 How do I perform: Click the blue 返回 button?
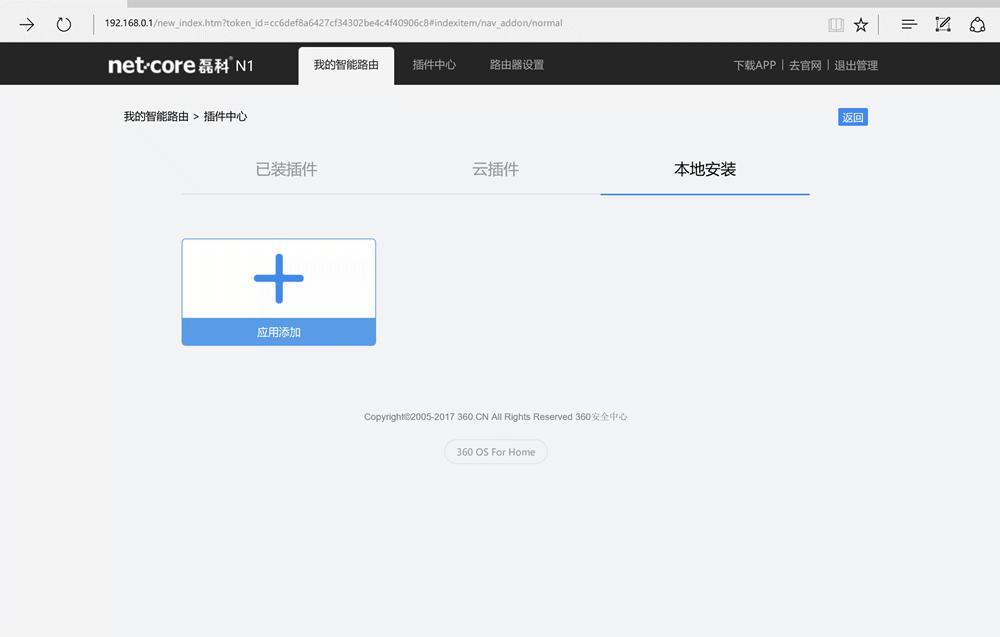pos(852,116)
